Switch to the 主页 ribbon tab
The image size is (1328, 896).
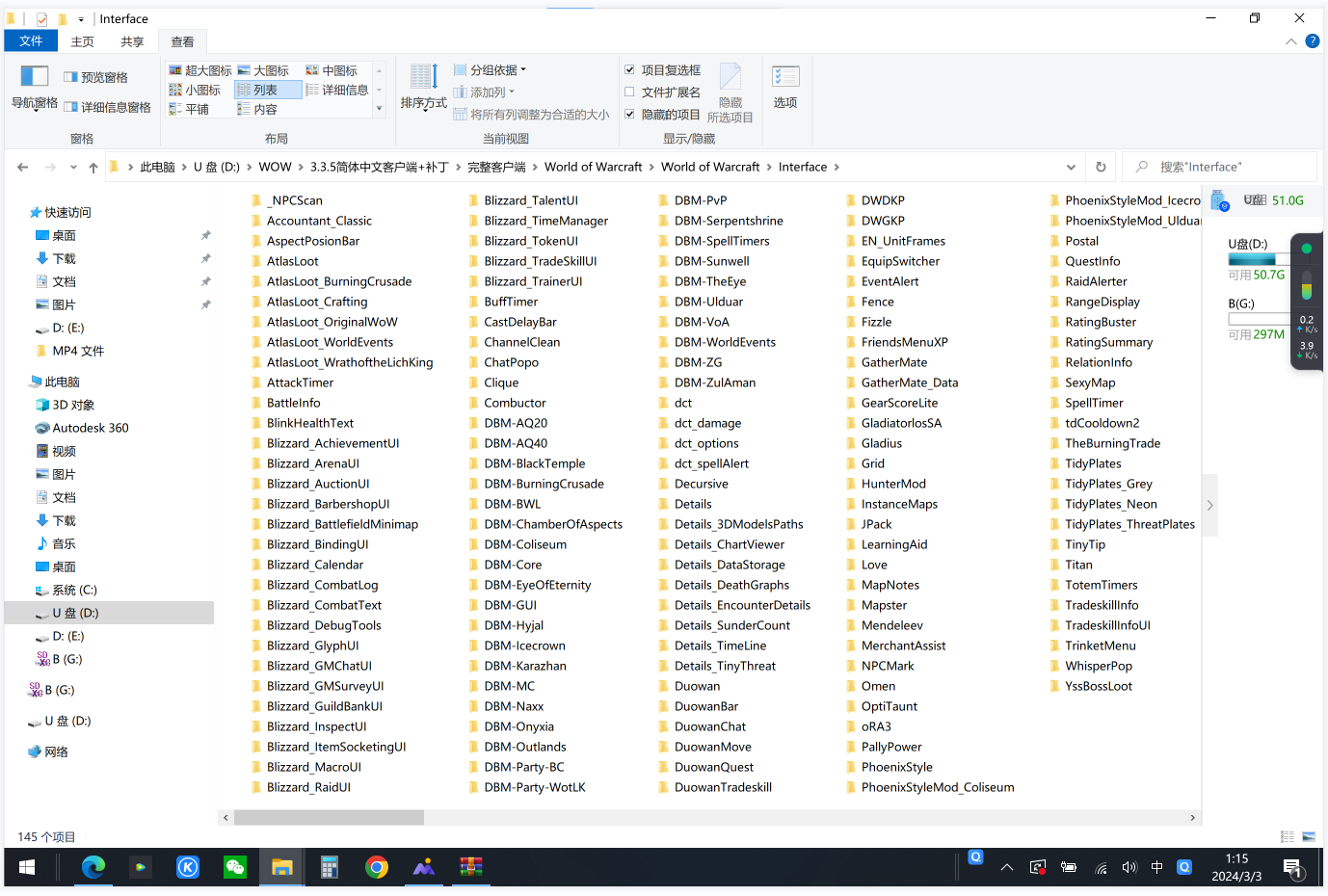pyautogui.click(x=83, y=41)
